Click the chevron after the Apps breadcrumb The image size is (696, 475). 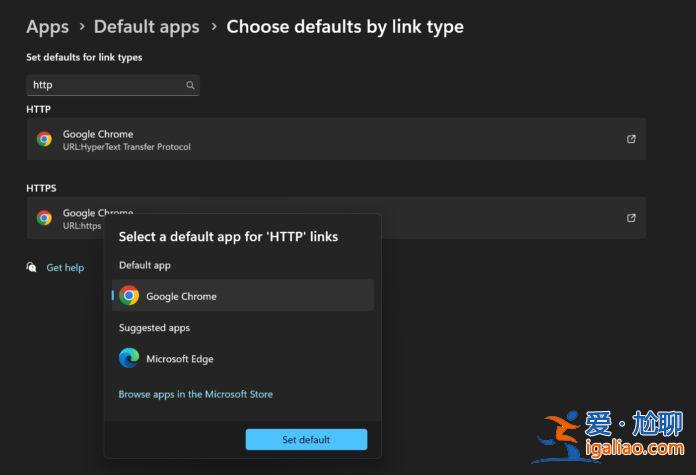coord(81,27)
